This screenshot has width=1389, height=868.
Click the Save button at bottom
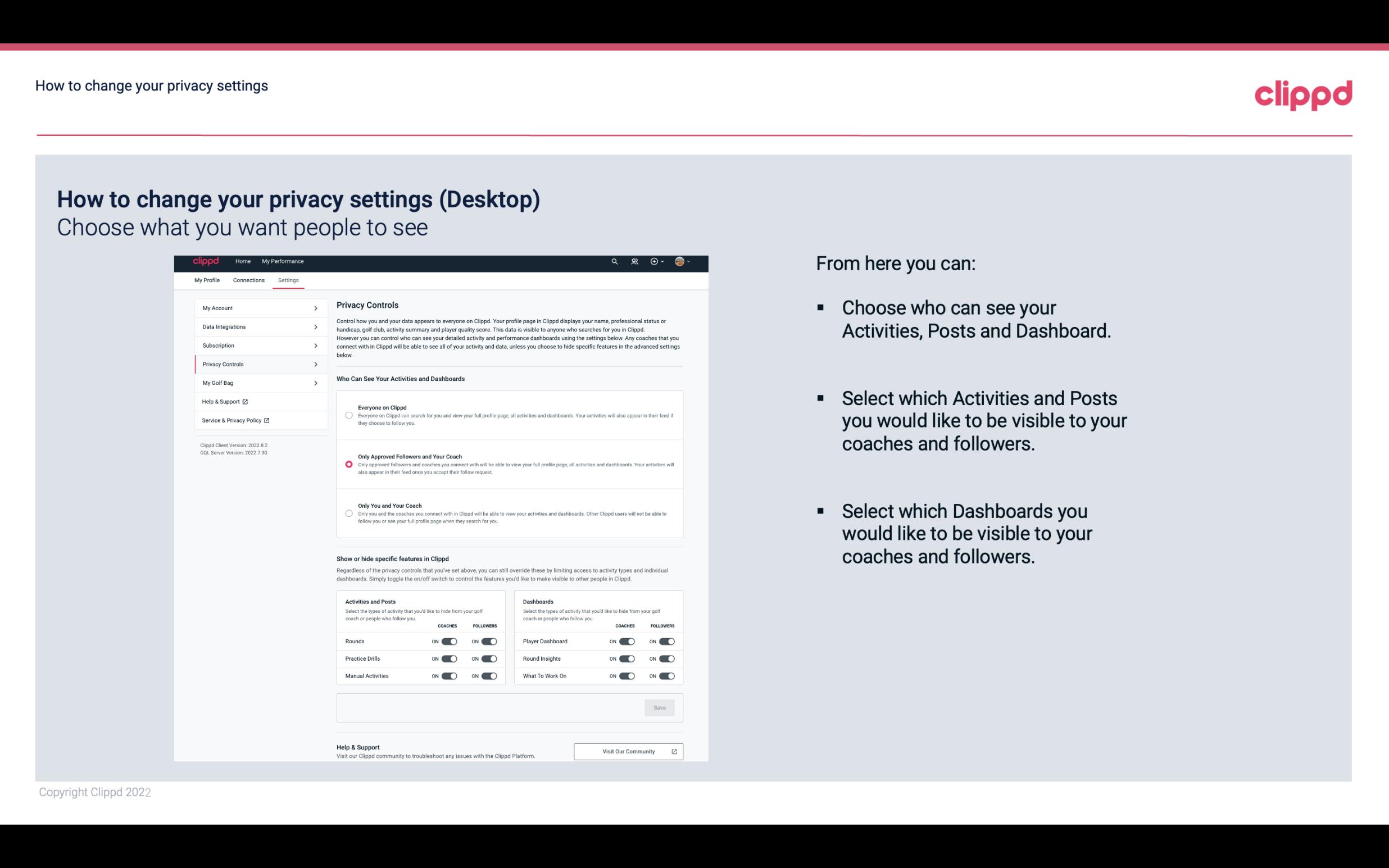click(x=660, y=707)
